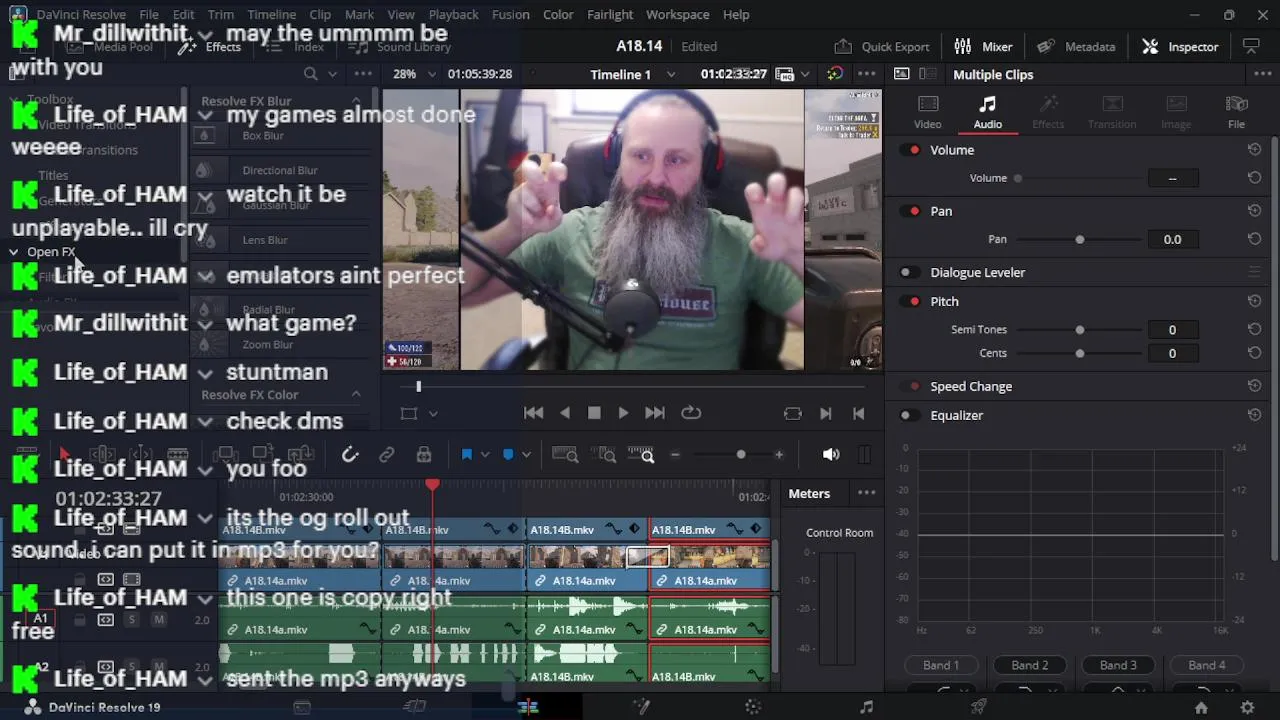Open the Mixer panel
Screen dimensions: 1280x720
click(984, 47)
